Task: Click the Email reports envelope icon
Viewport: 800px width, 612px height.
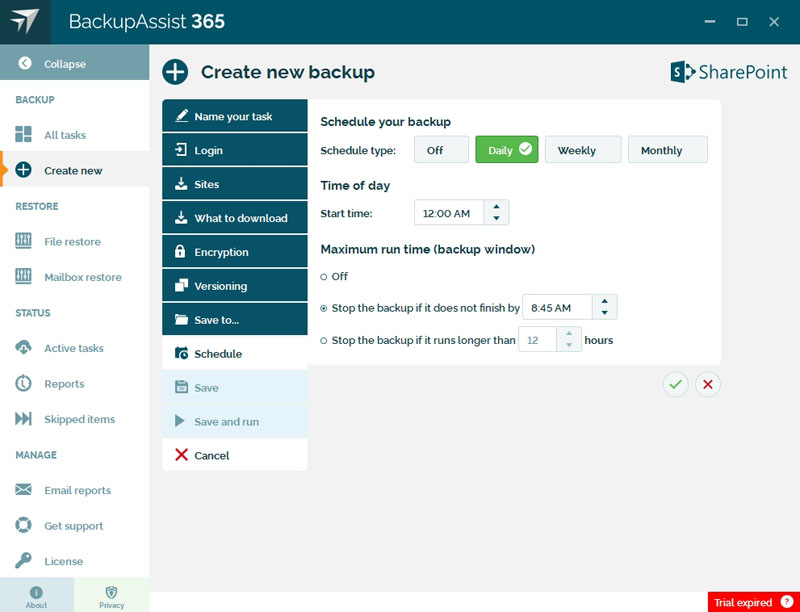Action: 23,490
